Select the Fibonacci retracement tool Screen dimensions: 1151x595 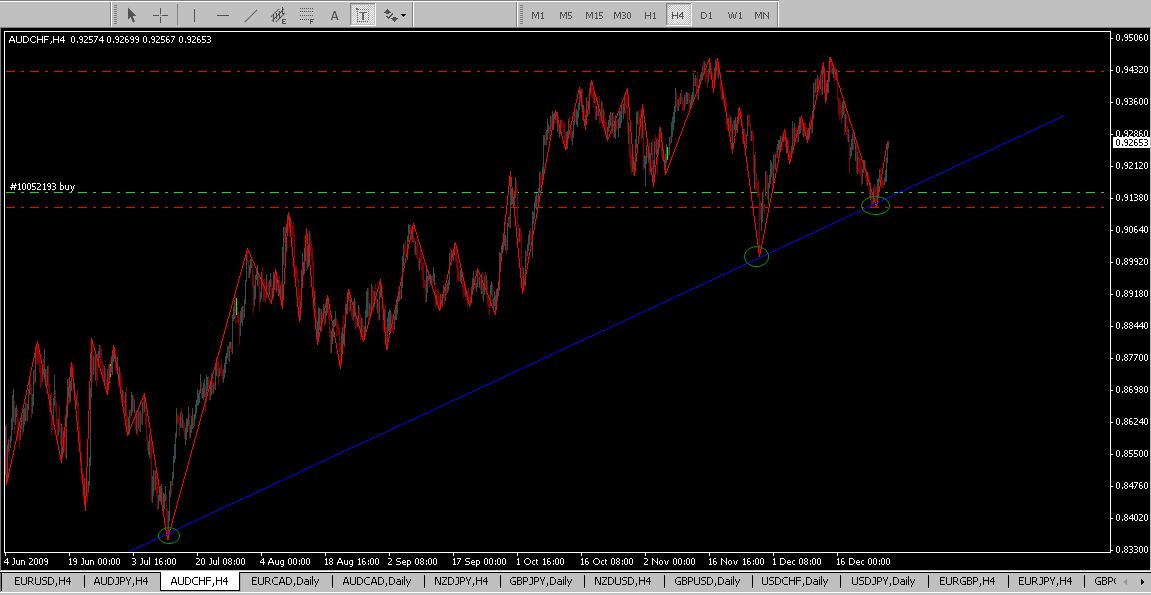pyautogui.click(x=307, y=15)
